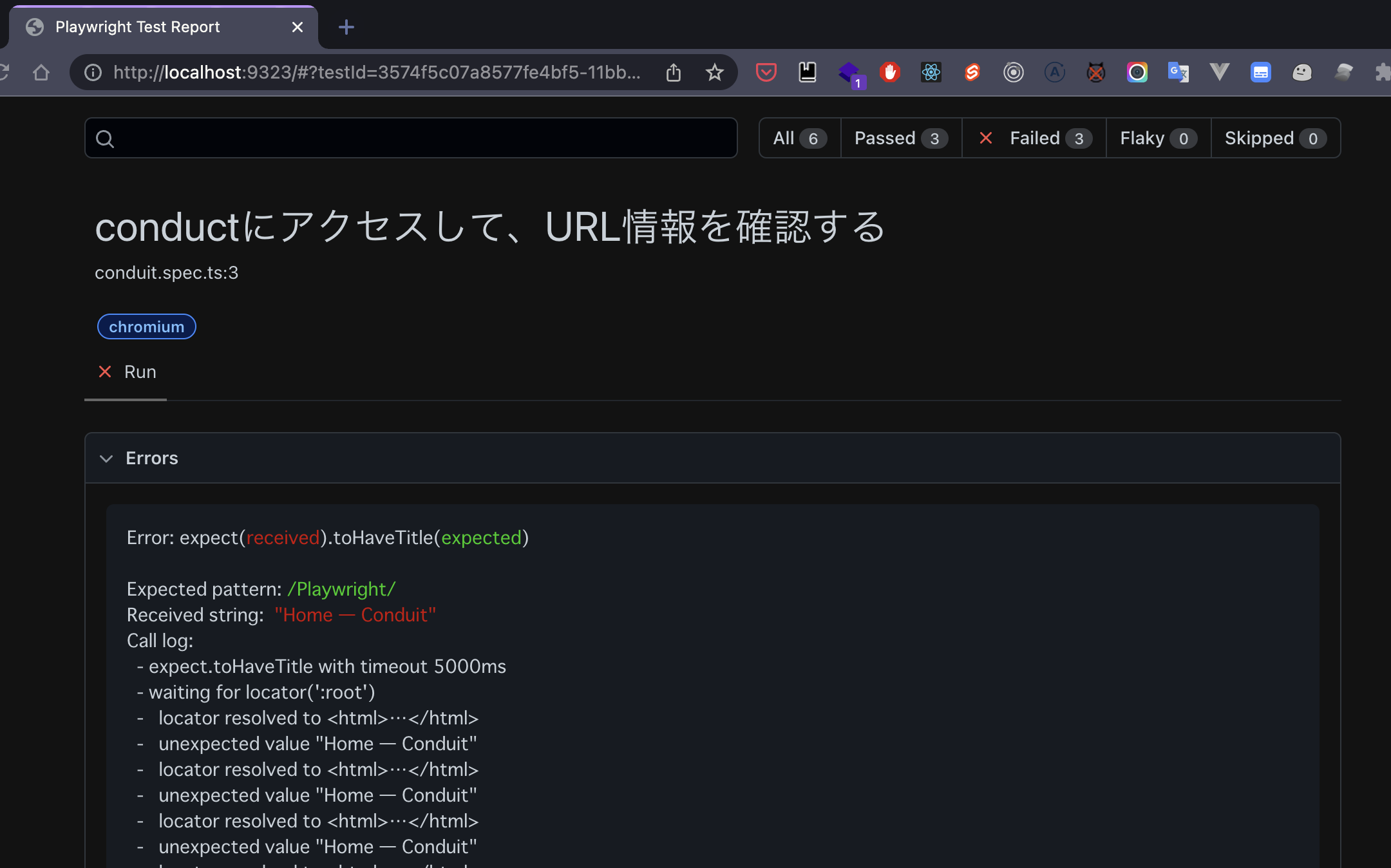Select the Run tab of the failed test
Image resolution: width=1391 pixels, height=868 pixels.
[x=126, y=372]
